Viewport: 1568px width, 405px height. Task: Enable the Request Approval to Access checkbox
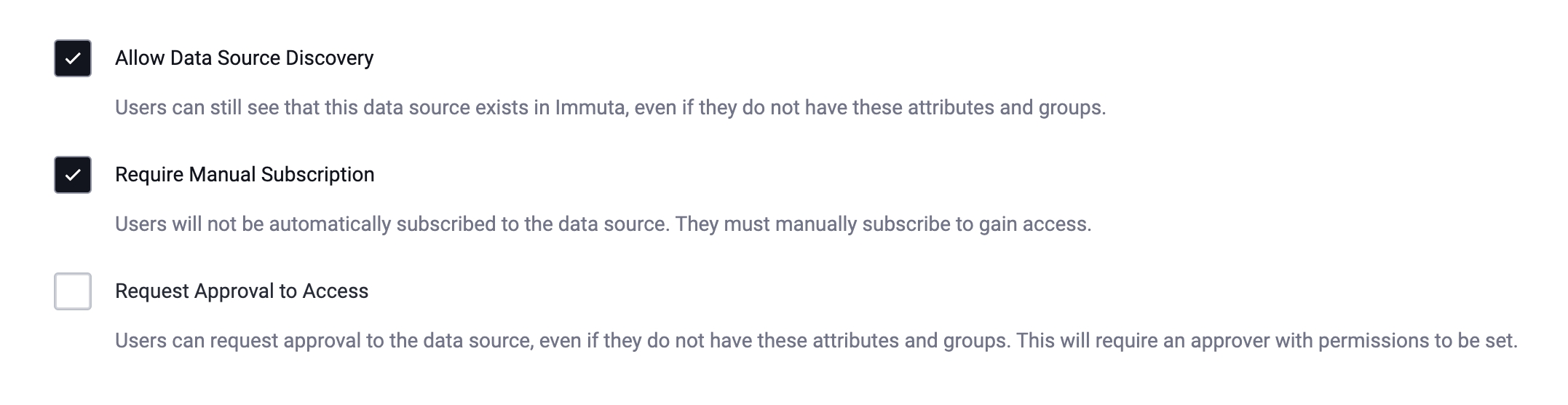73,291
